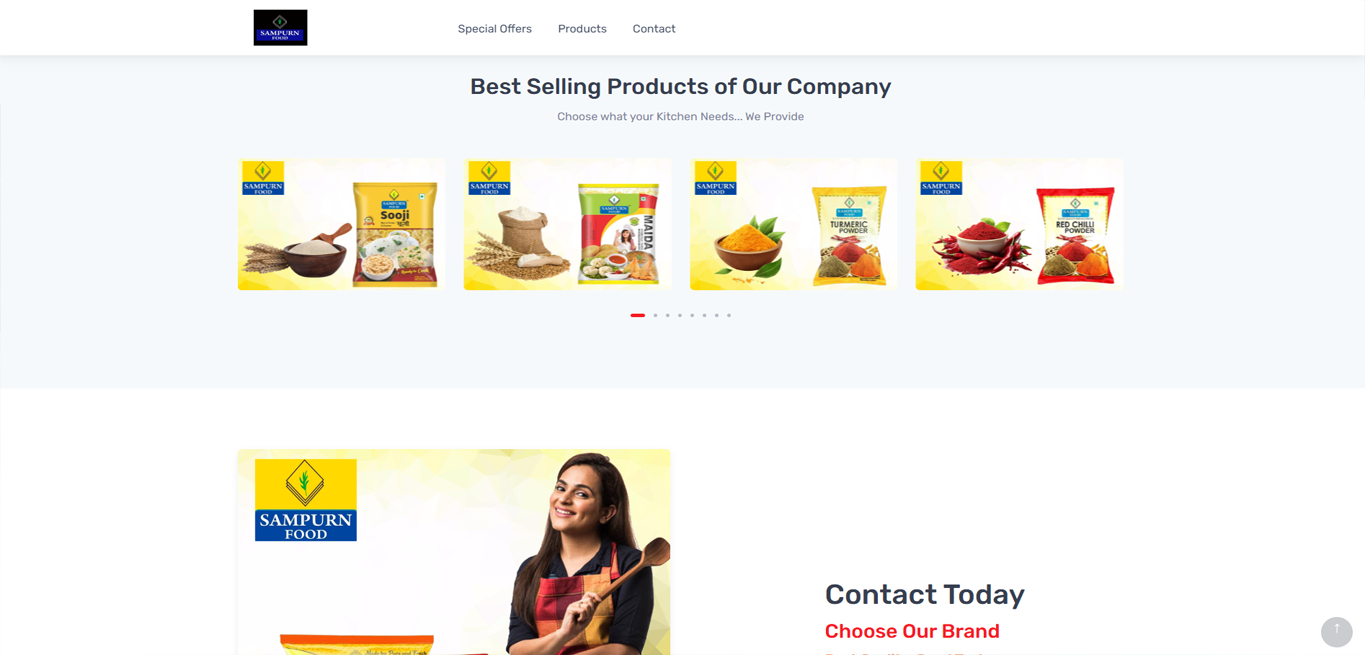Jump to the last carousel slide dot
Screen dimensions: 1365x655
[729, 315]
